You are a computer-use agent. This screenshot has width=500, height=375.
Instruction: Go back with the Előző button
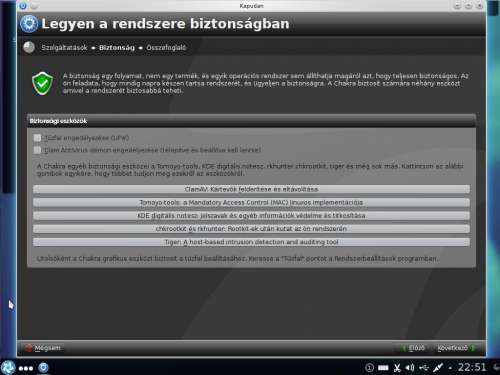coord(413,348)
